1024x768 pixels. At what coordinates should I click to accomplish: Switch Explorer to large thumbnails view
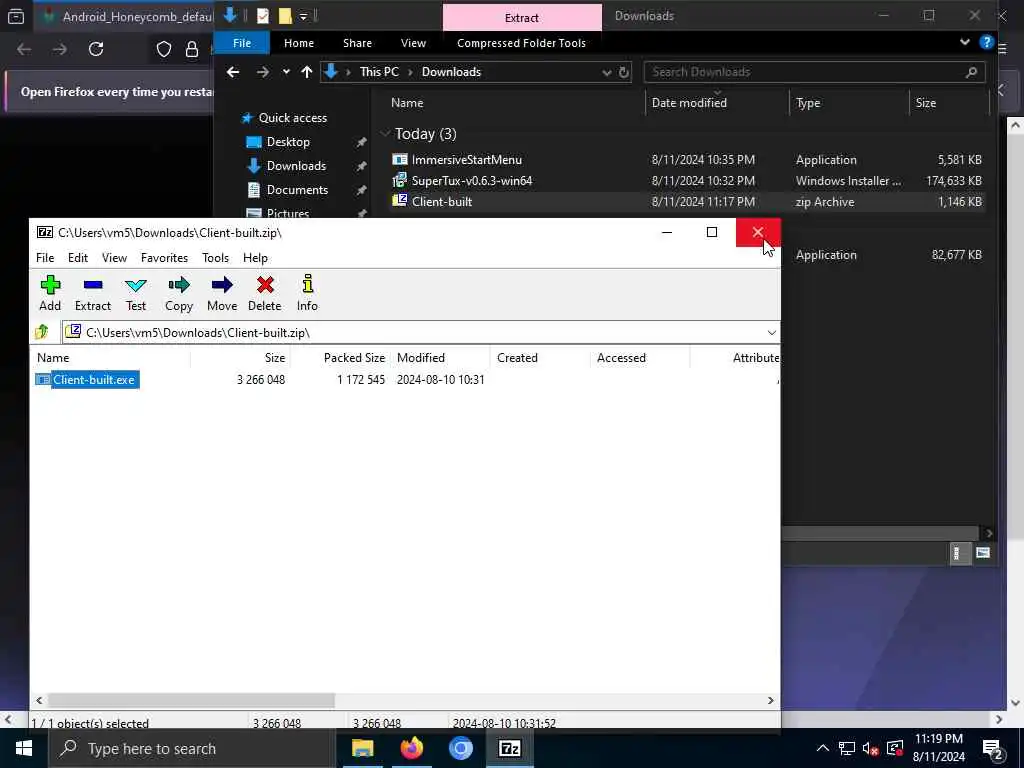982,553
